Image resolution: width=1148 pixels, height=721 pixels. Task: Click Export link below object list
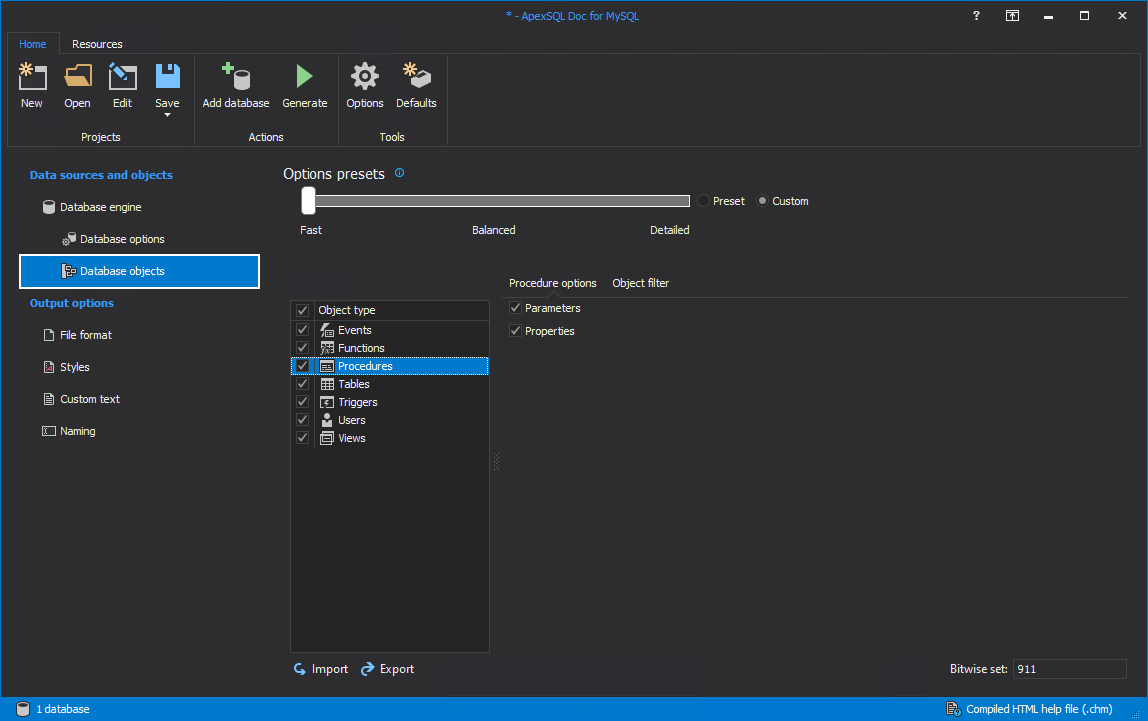tap(387, 669)
